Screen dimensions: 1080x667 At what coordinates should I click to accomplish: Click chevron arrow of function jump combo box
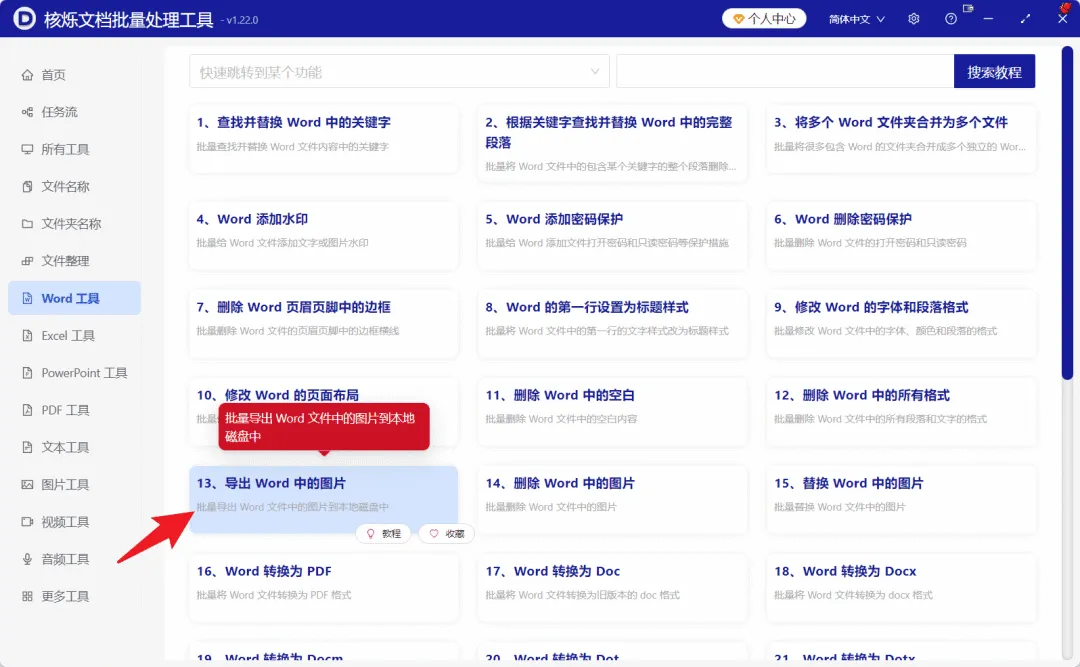[x=594, y=72]
